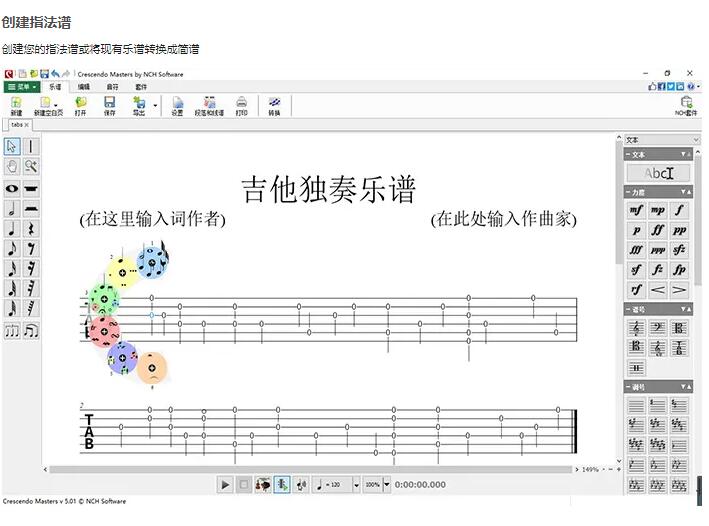The image size is (709, 526).
Task: Click the undo arrow in title bar
Action: point(56,74)
